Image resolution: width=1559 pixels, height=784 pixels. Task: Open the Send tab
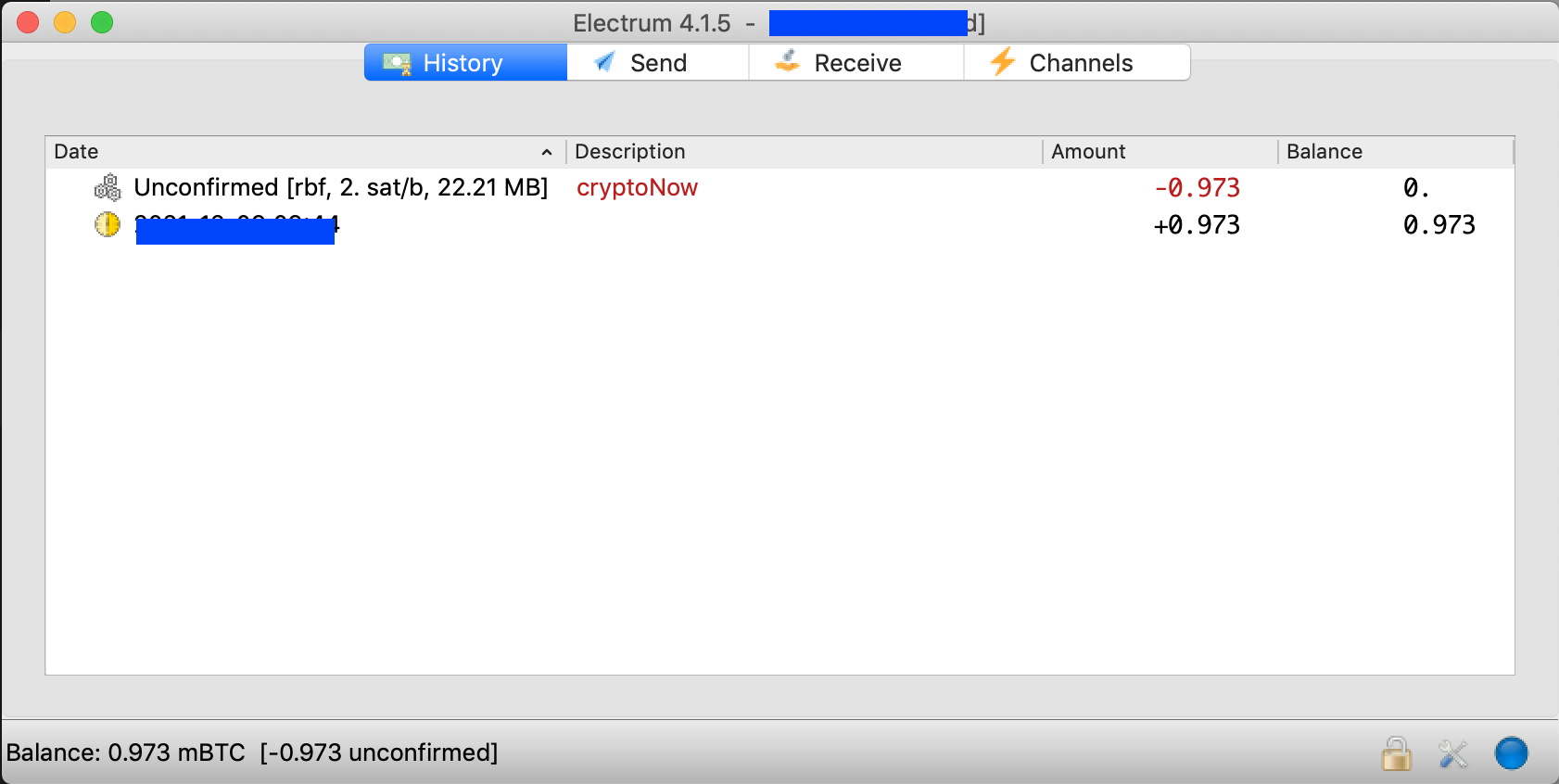tap(657, 63)
